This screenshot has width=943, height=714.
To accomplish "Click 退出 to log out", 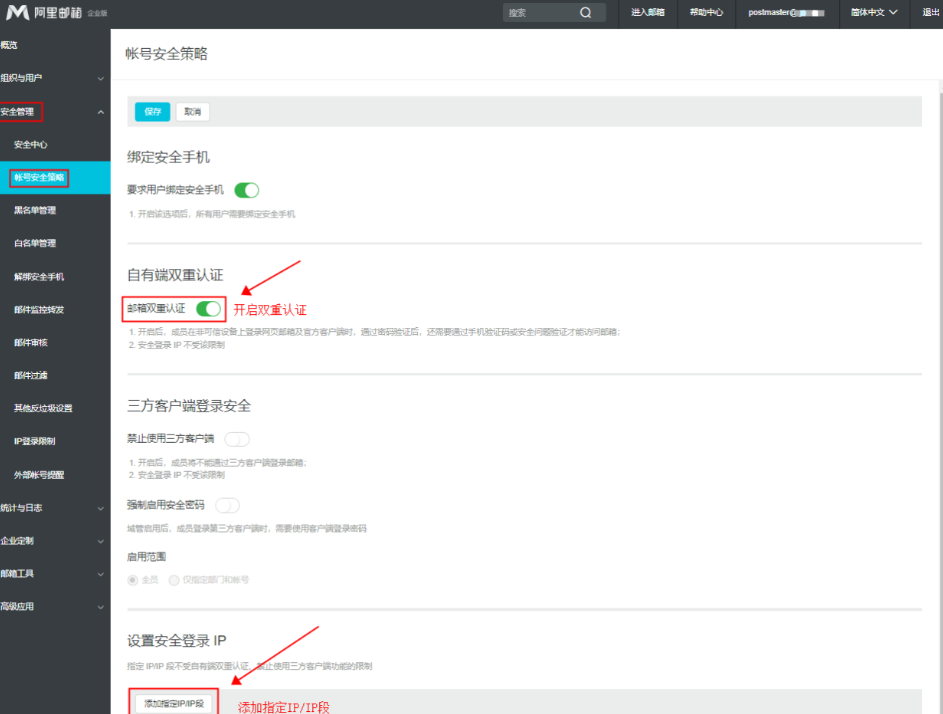I will [931, 12].
